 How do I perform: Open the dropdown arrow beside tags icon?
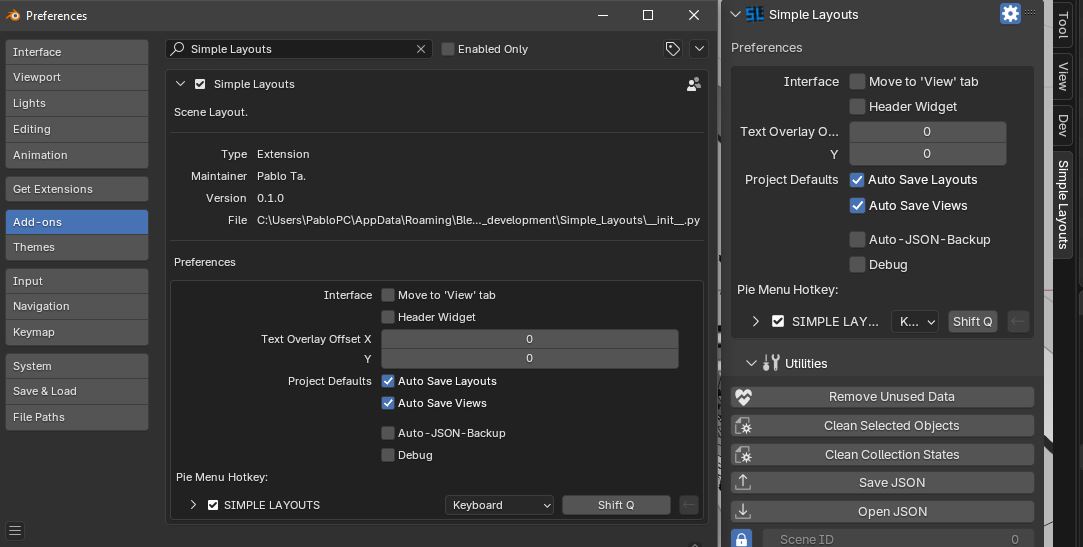[699, 48]
